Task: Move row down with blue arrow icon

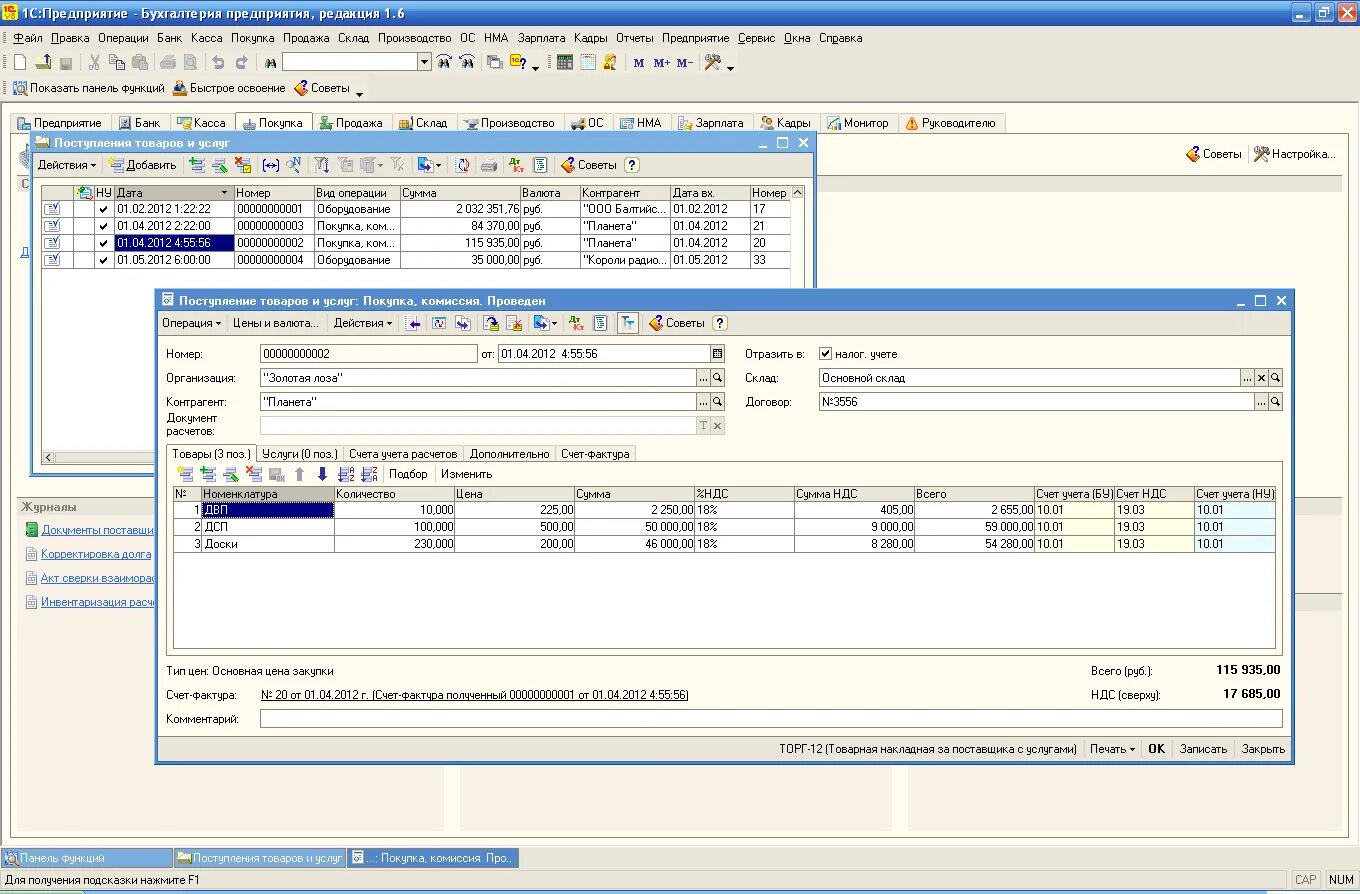Action: coord(322,474)
